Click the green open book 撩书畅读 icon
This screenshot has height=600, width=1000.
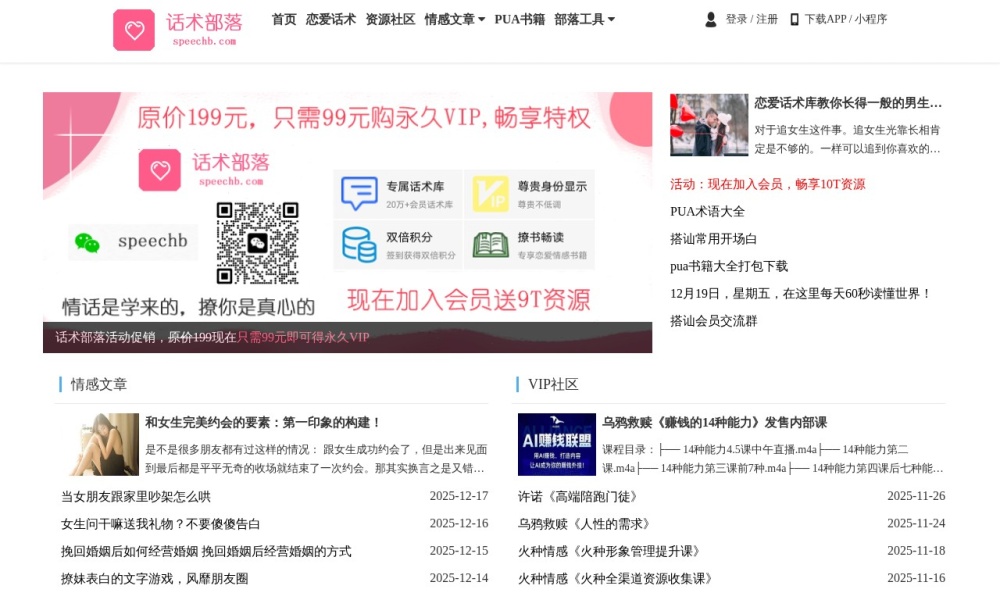coord(490,244)
